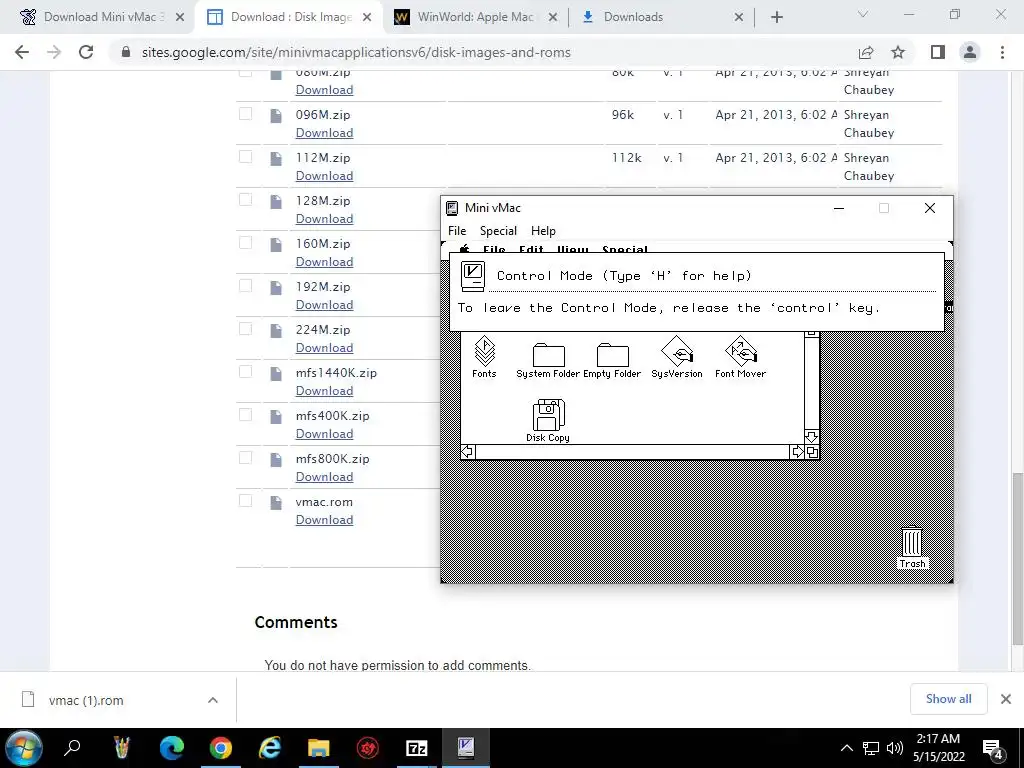Launch Microsoft Edge from taskbar
Viewport: 1024px width, 768px height.
[x=172, y=747]
